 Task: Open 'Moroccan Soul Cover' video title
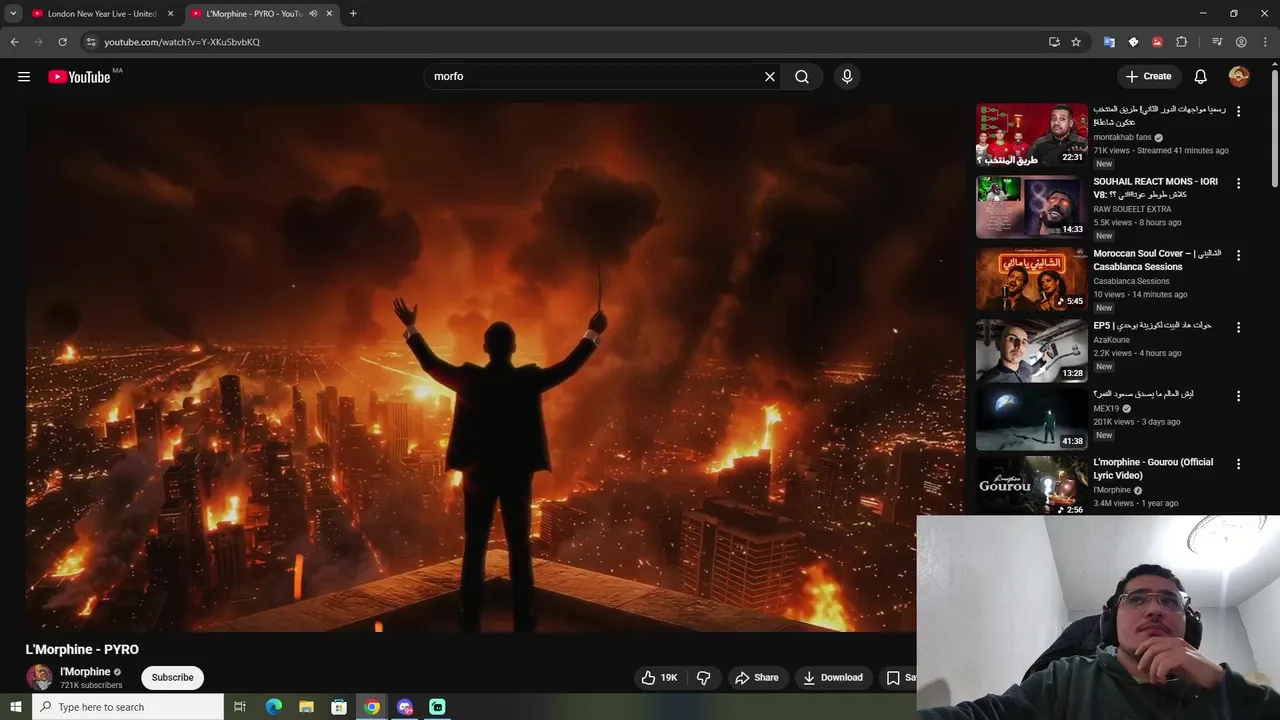point(1157,260)
